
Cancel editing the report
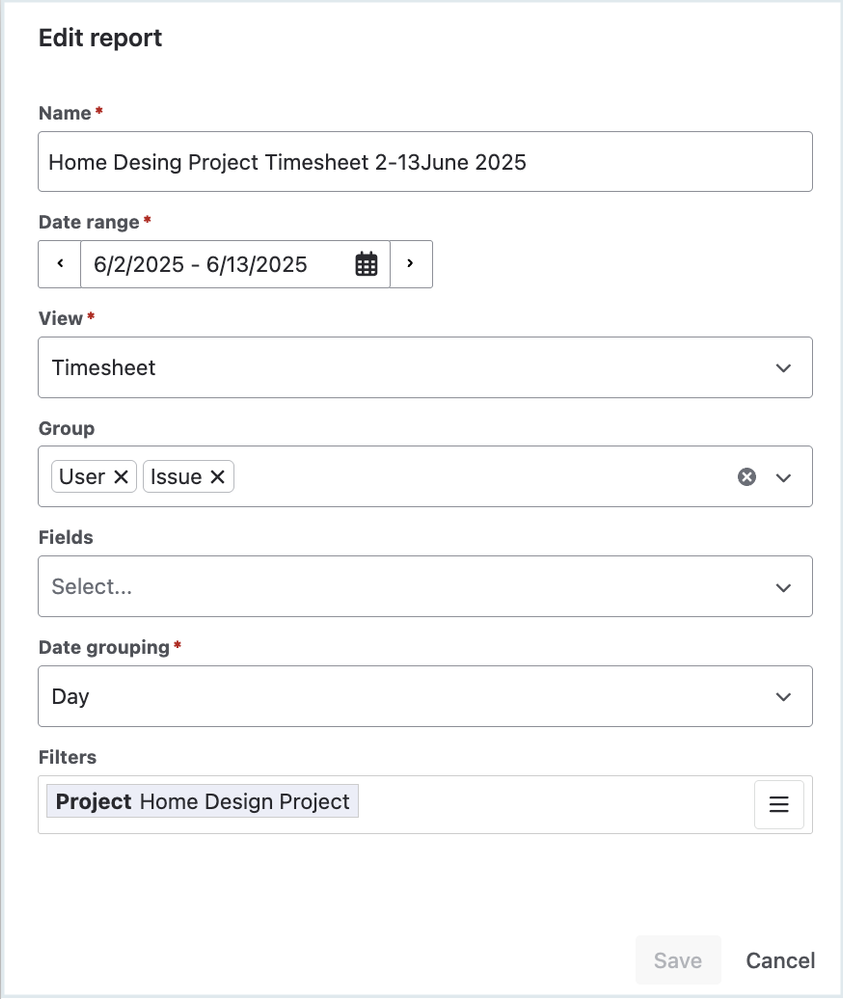point(780,961)
